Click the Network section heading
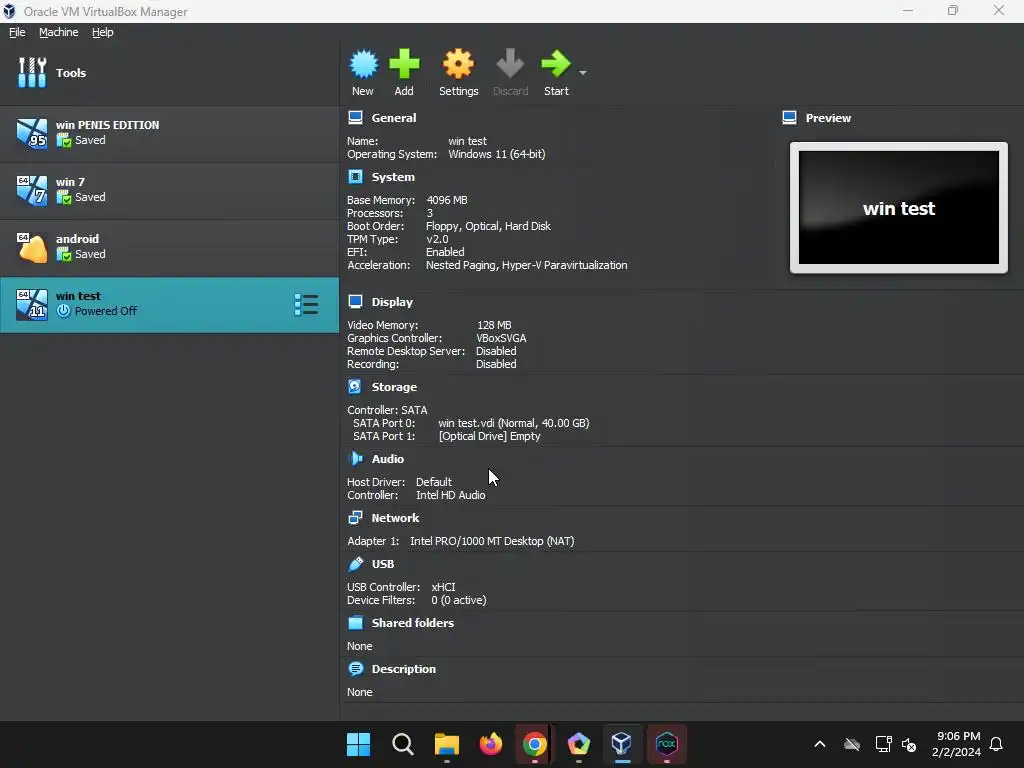 (x=395, y=518)
